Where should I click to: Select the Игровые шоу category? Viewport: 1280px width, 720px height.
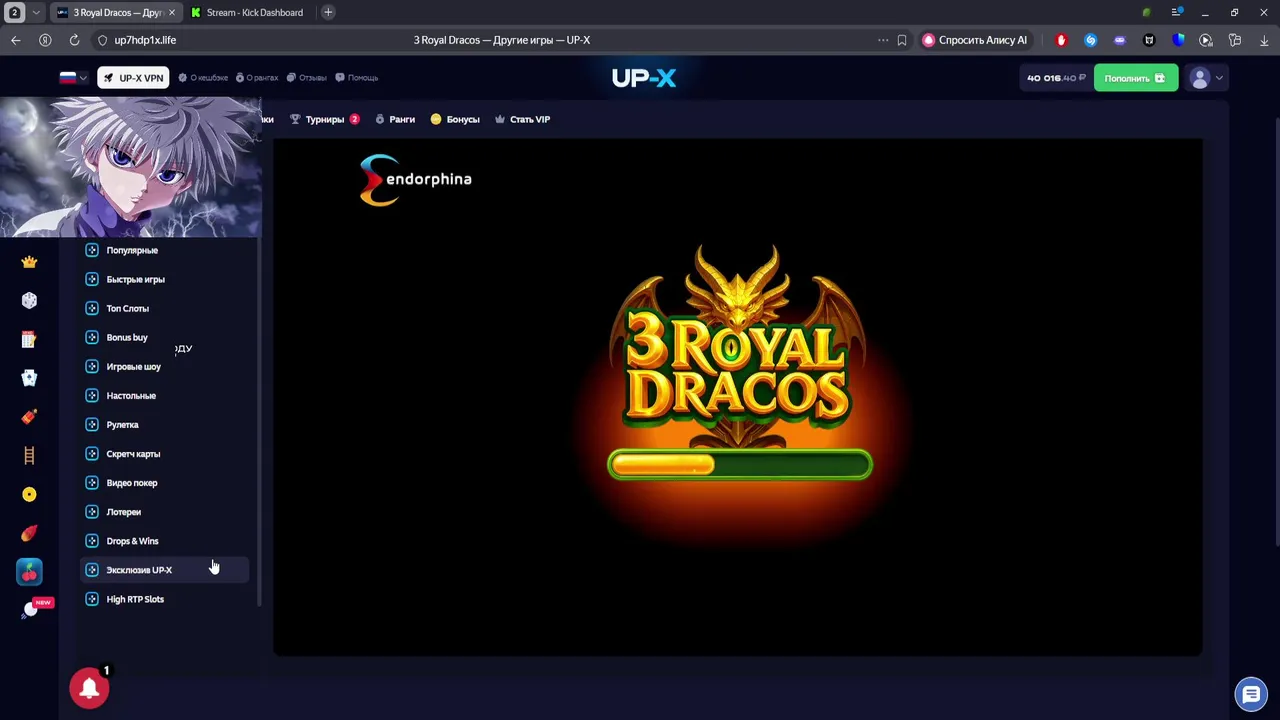pyautogui.click(x=165, y=366)
